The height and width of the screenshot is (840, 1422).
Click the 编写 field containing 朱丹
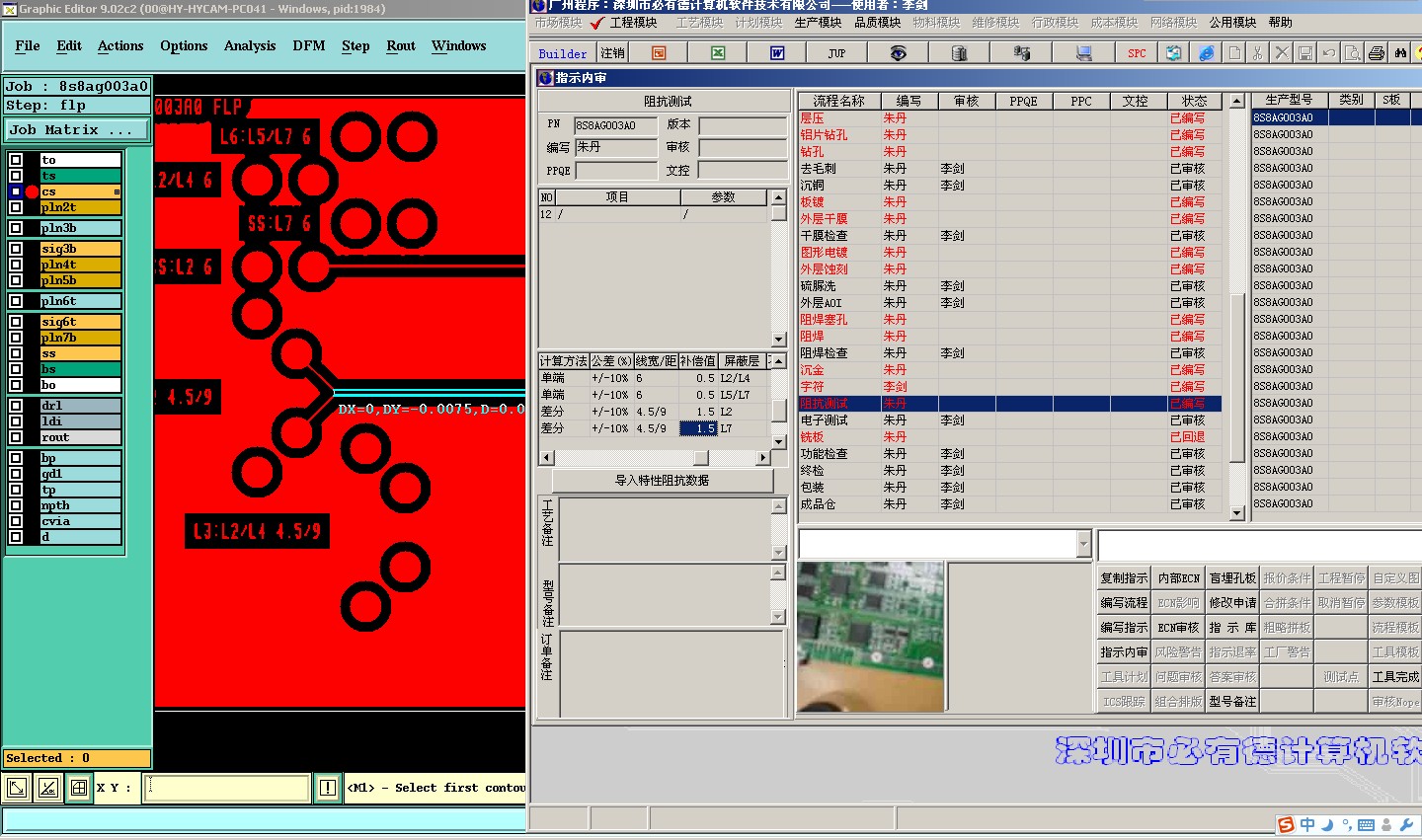tap(615, 147)
